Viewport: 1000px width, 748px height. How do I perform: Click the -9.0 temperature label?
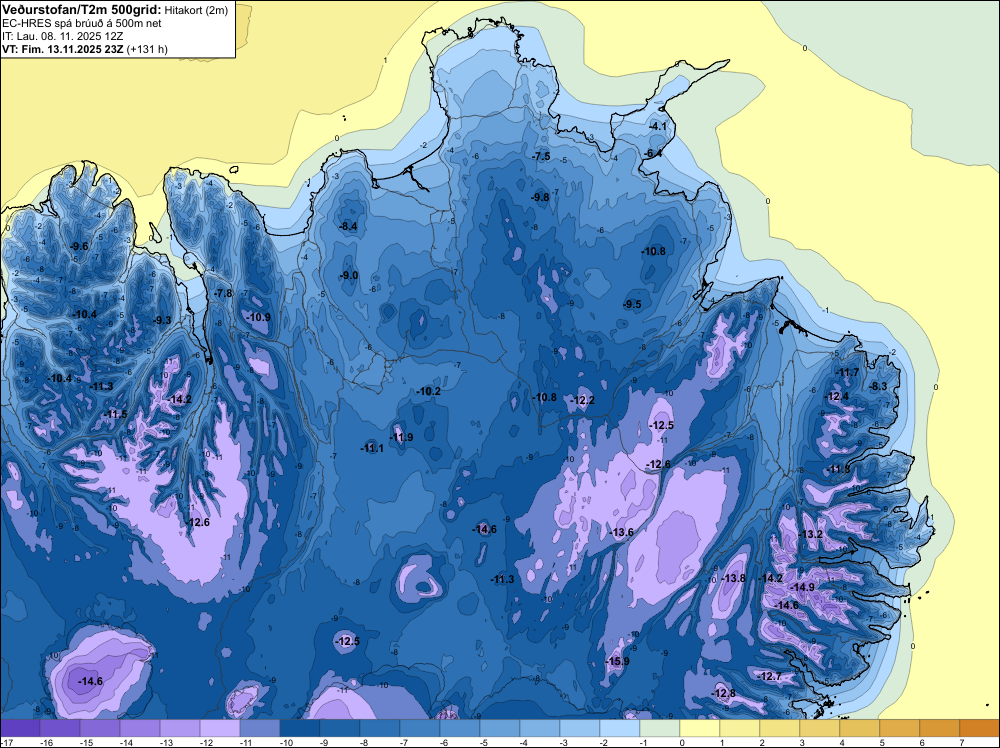pos(349,275)
